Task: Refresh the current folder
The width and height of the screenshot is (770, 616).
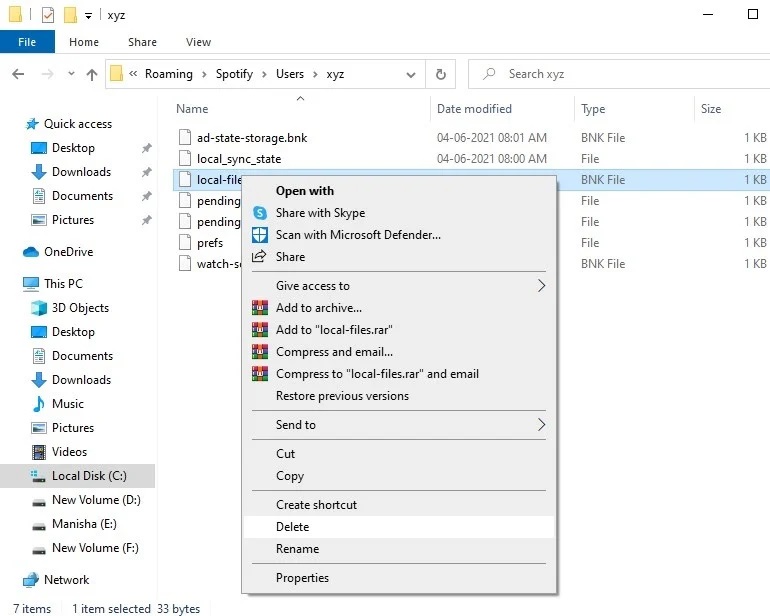Action: tap(440, 74)
